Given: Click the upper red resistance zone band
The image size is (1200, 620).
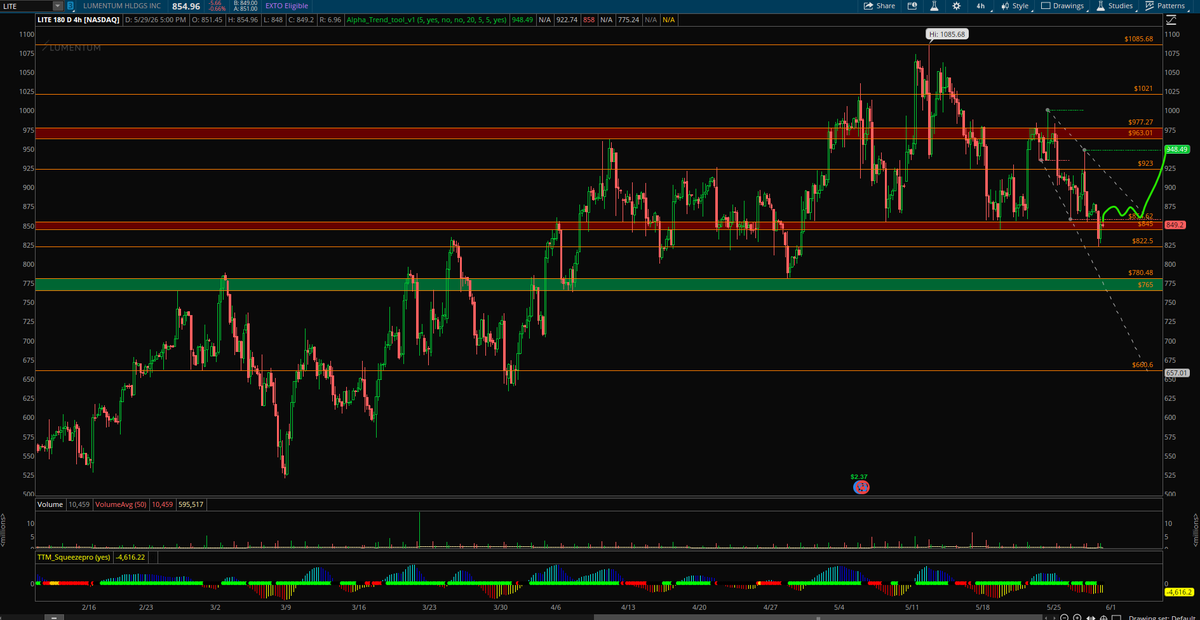Looking at the screenshot, I should click(x=597, y=133).
